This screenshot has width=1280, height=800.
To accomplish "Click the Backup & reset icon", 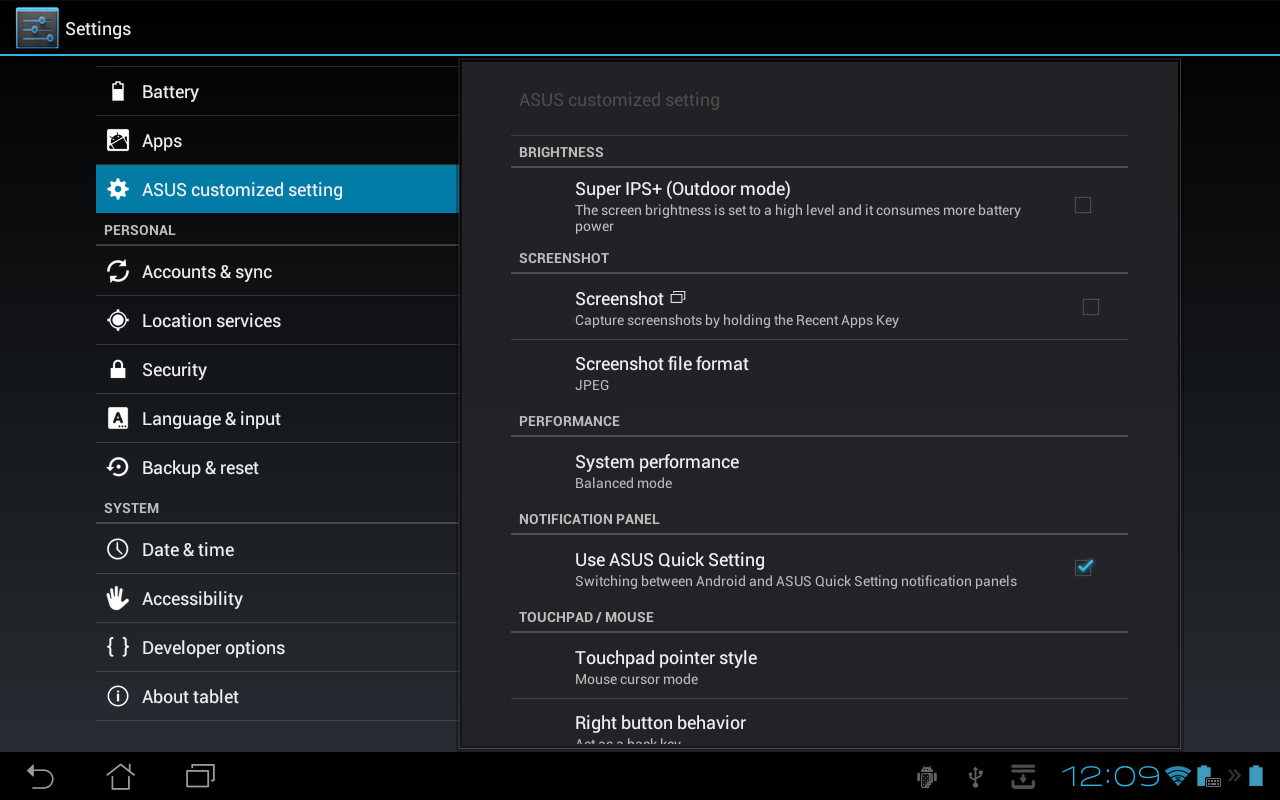I will (x=118, y=468).
